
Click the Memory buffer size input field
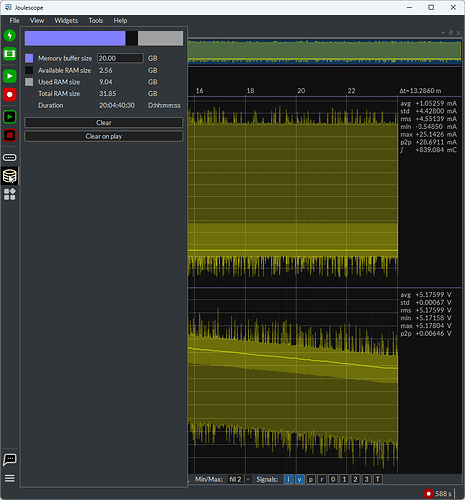pyautogui.click(x=120, y=58)
